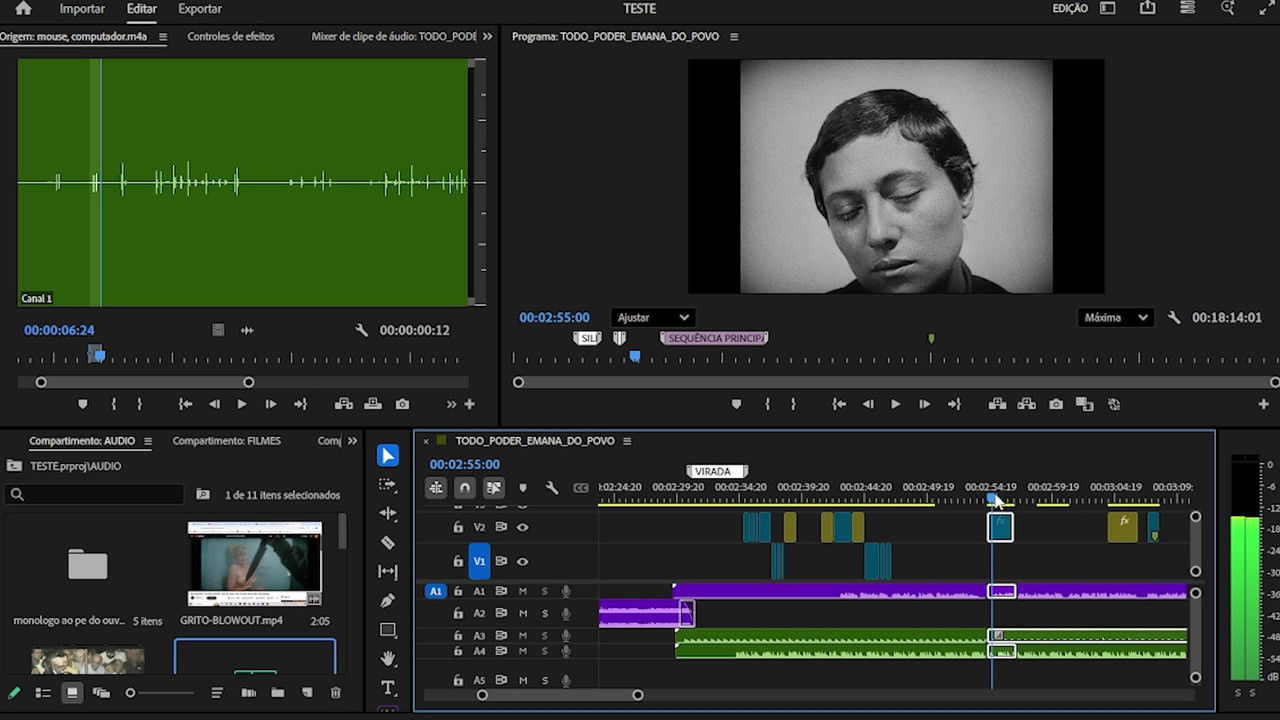
Task: Open timeline display settings wrench
Action: (x=551, y=488)
